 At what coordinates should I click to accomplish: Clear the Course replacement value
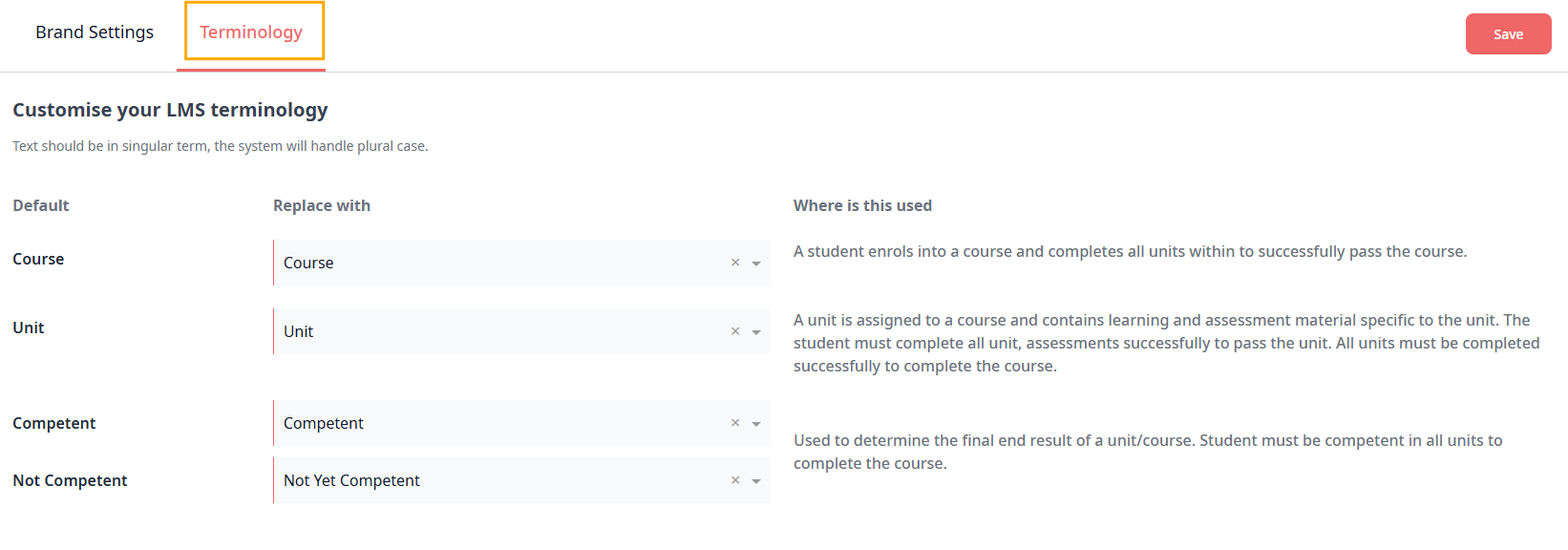[x=735, y=263]
